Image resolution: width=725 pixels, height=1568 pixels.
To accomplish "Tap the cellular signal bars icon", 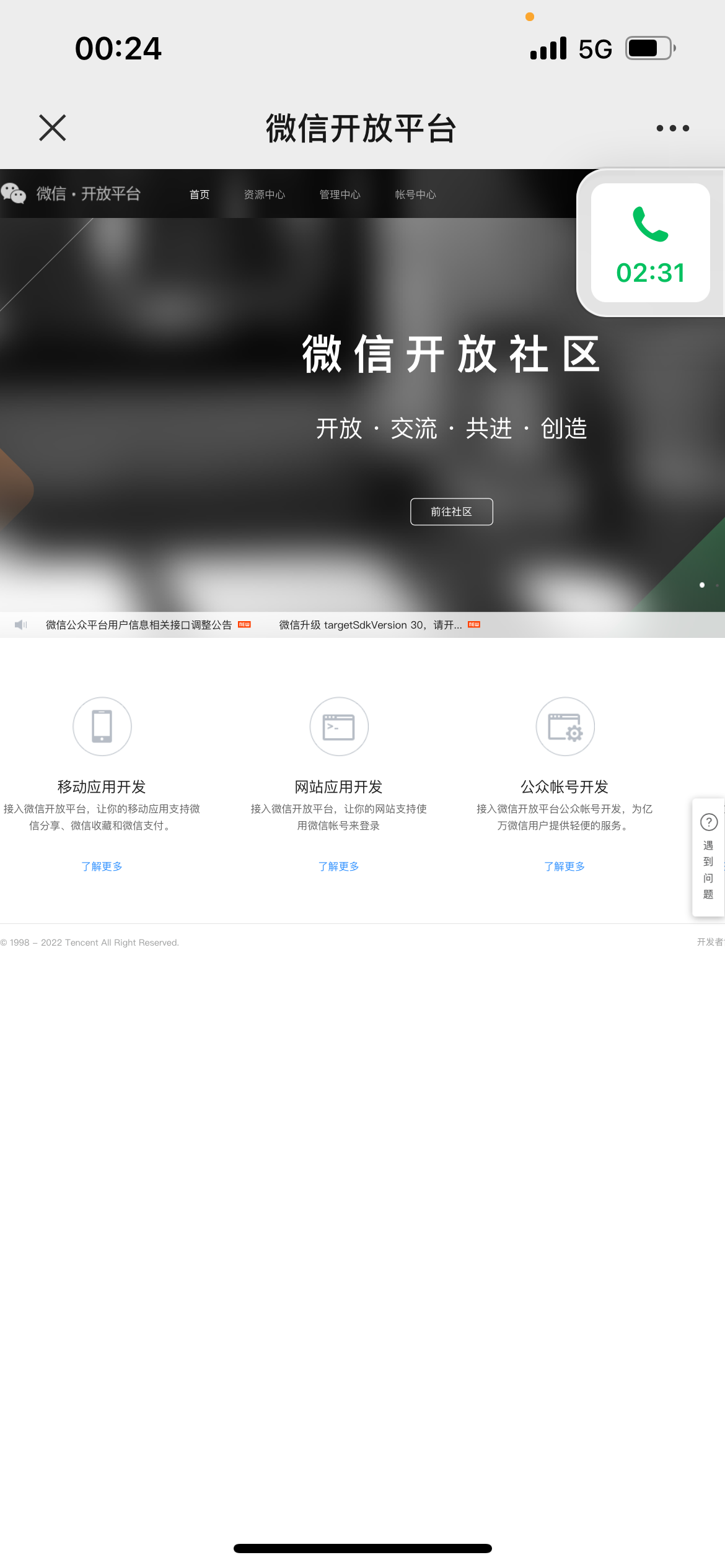I will pos(548,48).
